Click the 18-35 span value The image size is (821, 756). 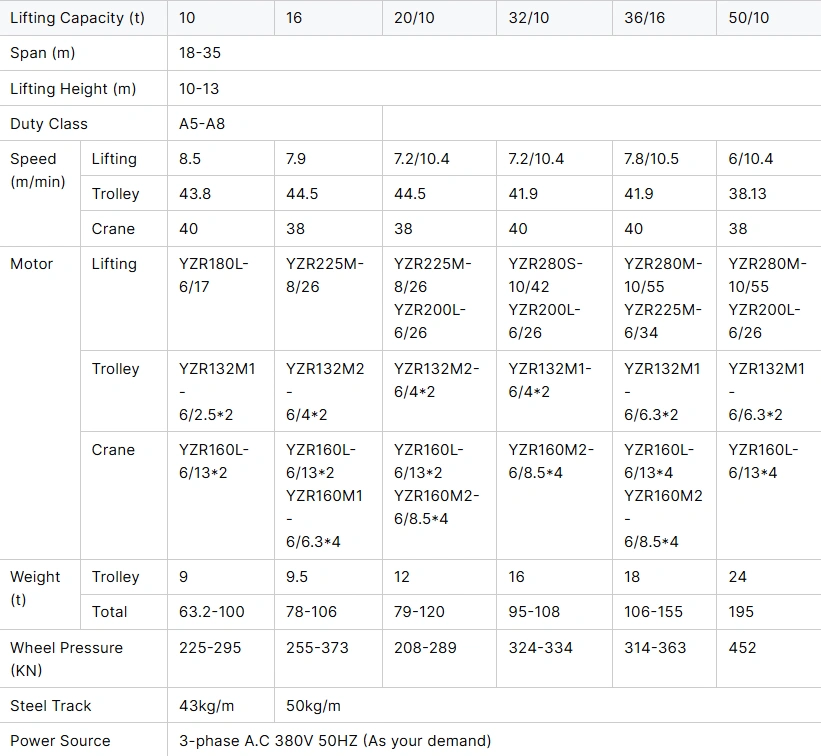click(199, 53)
